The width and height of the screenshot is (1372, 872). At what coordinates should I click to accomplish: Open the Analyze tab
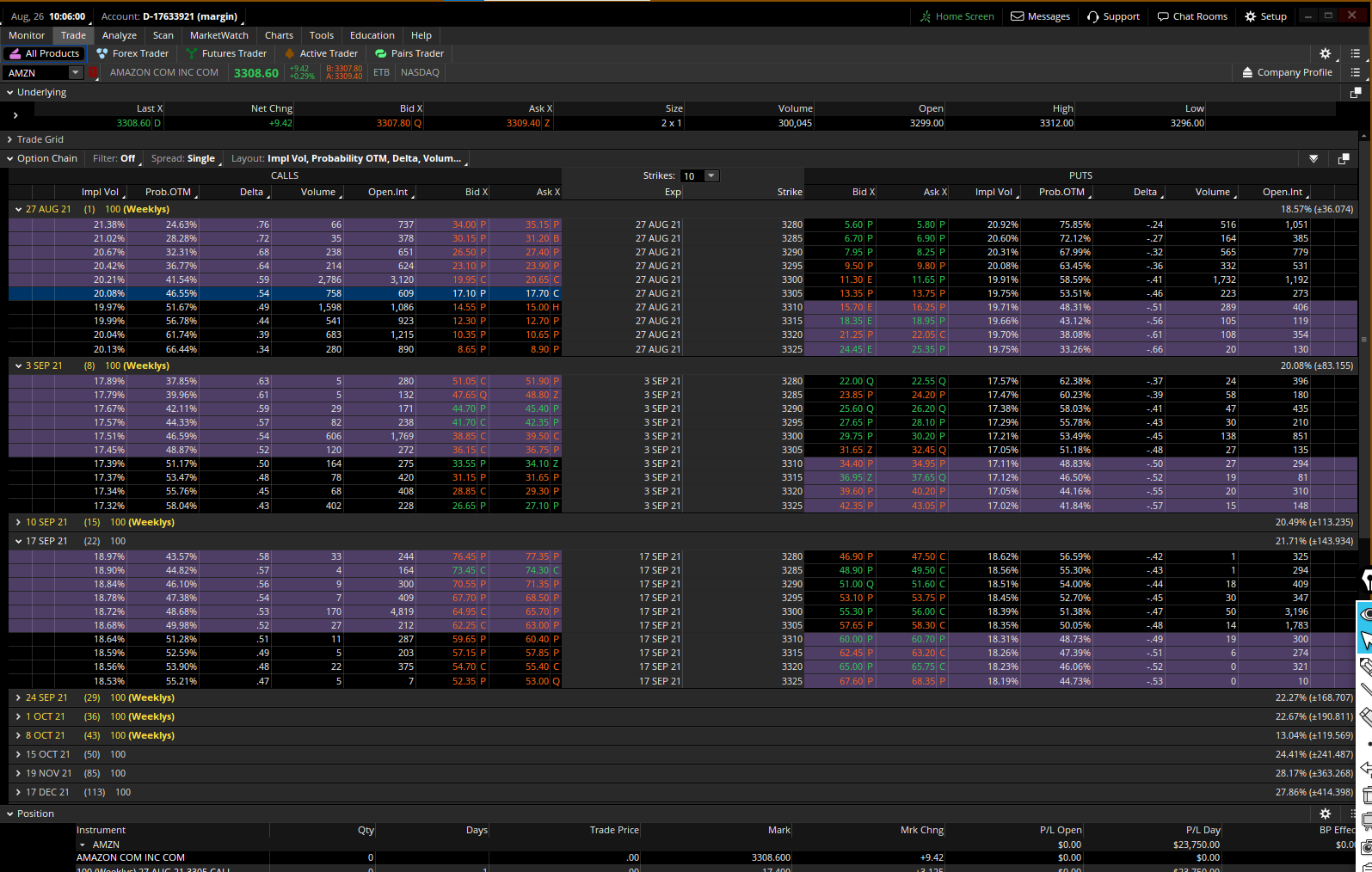[119, 35]
